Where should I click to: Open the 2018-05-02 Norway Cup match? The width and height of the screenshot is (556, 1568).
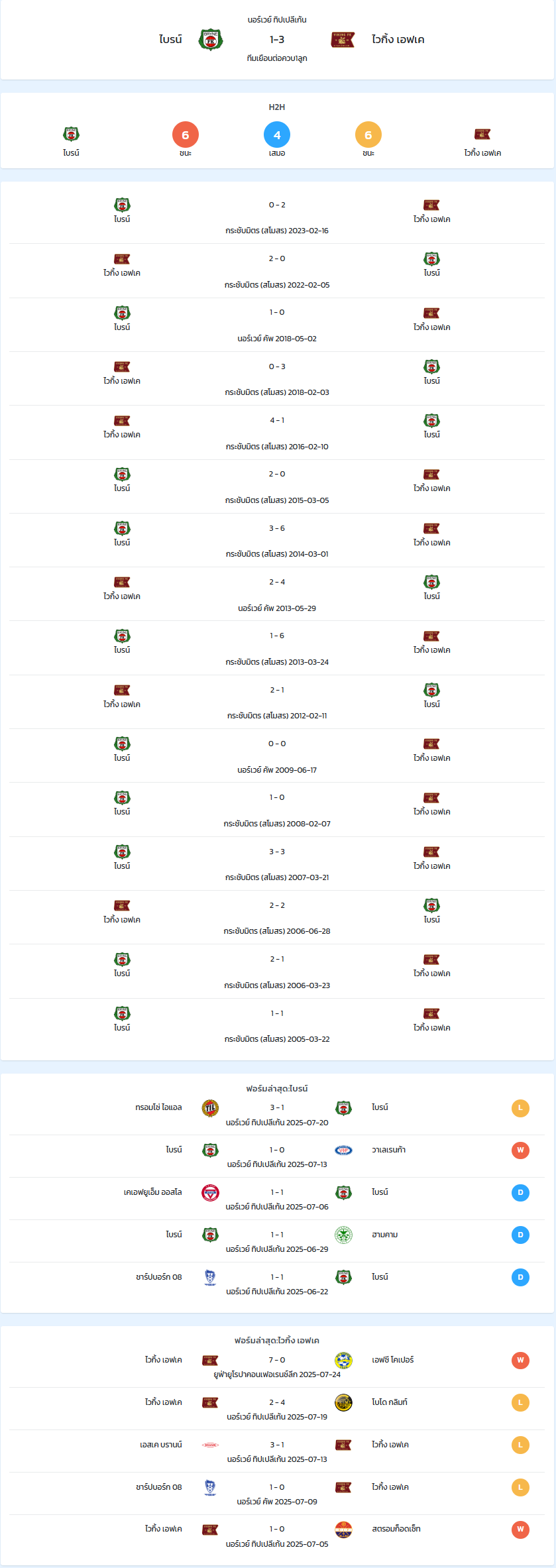277,325
